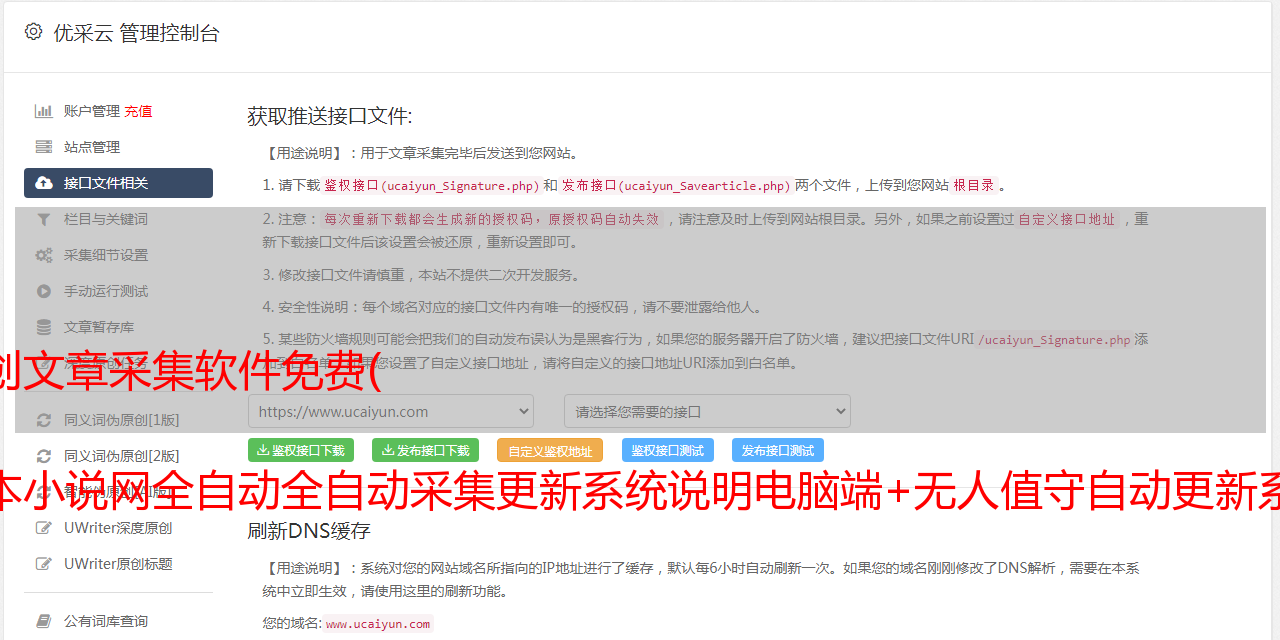Select the 接口文件相关 menu item
The image size is (1280, 640).
click(118, 183)
